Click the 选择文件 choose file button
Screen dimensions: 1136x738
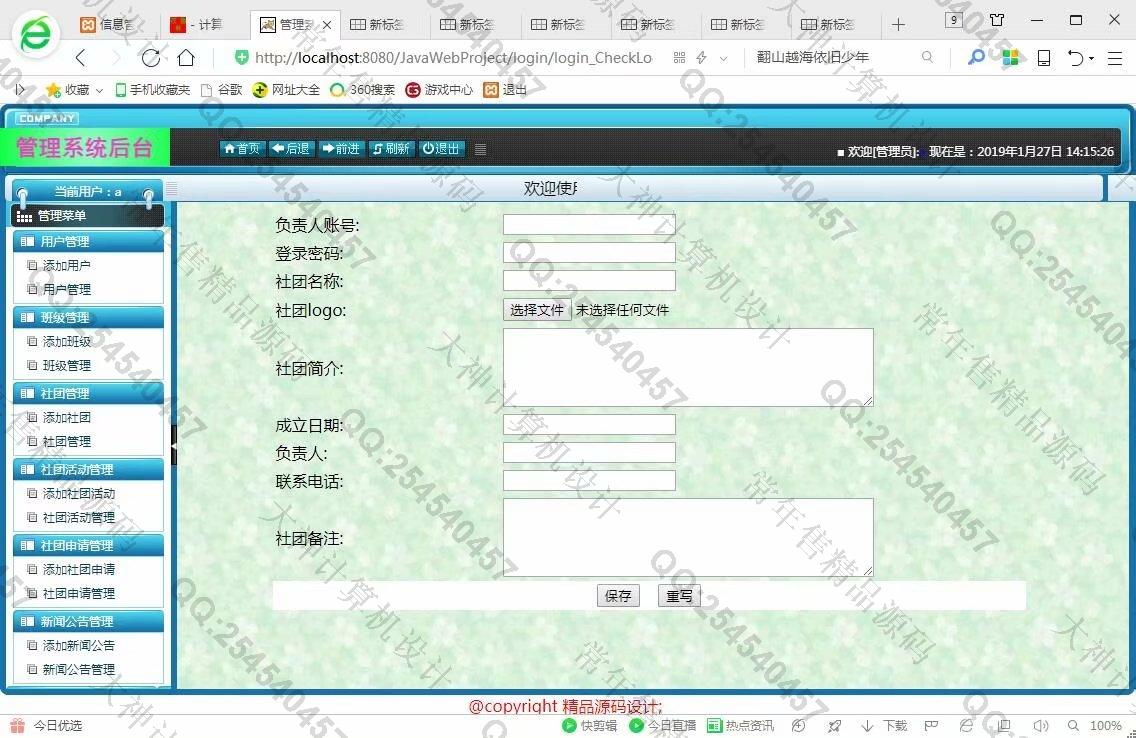pyautogui.click(x=537, y=310)
